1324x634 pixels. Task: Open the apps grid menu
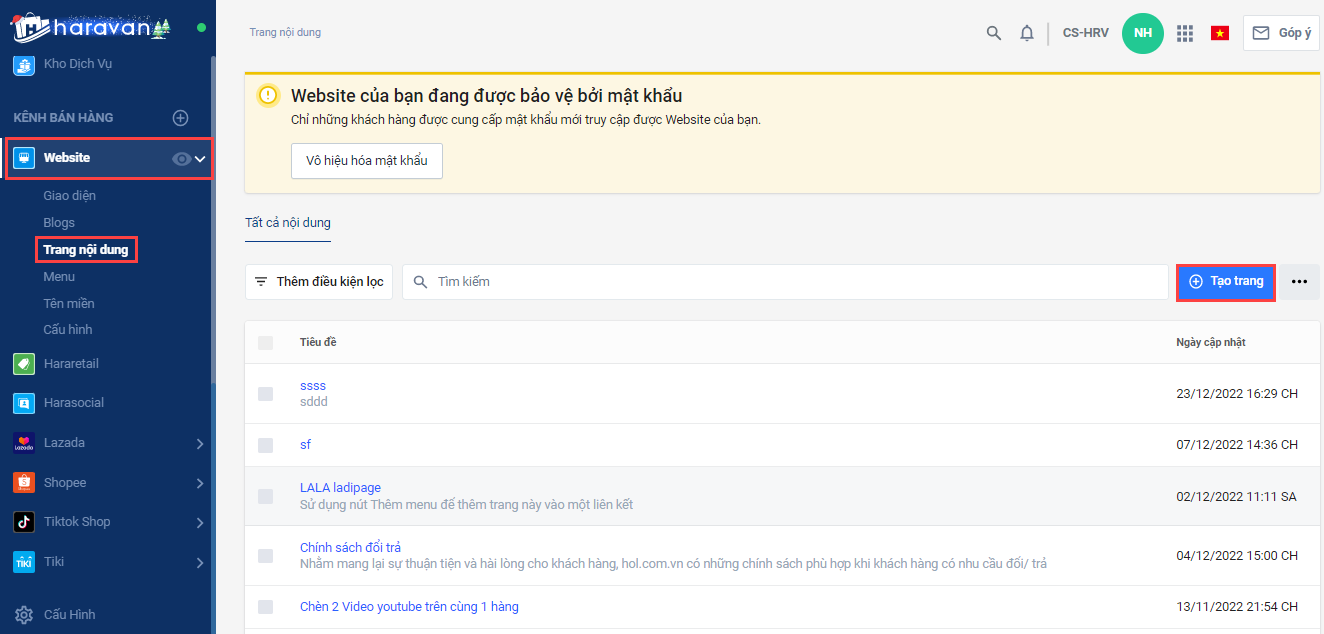1185,33
